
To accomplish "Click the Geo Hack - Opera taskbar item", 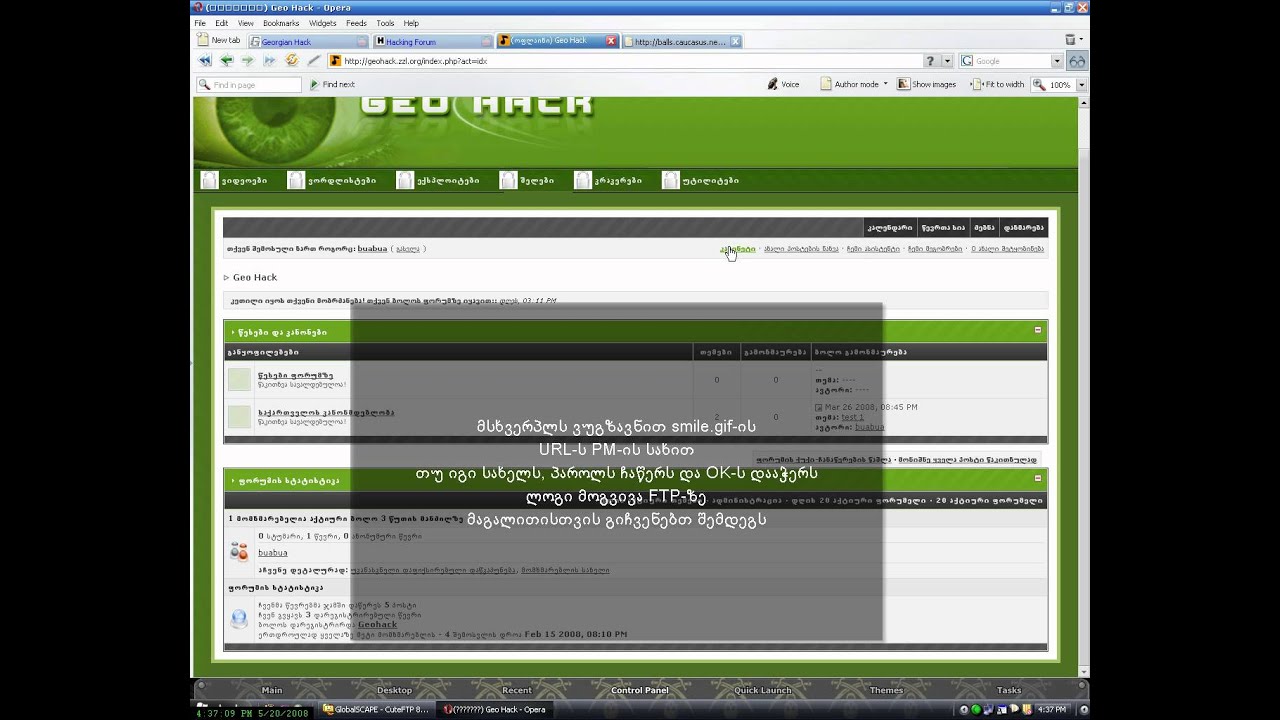I will (x=495, y=710).
